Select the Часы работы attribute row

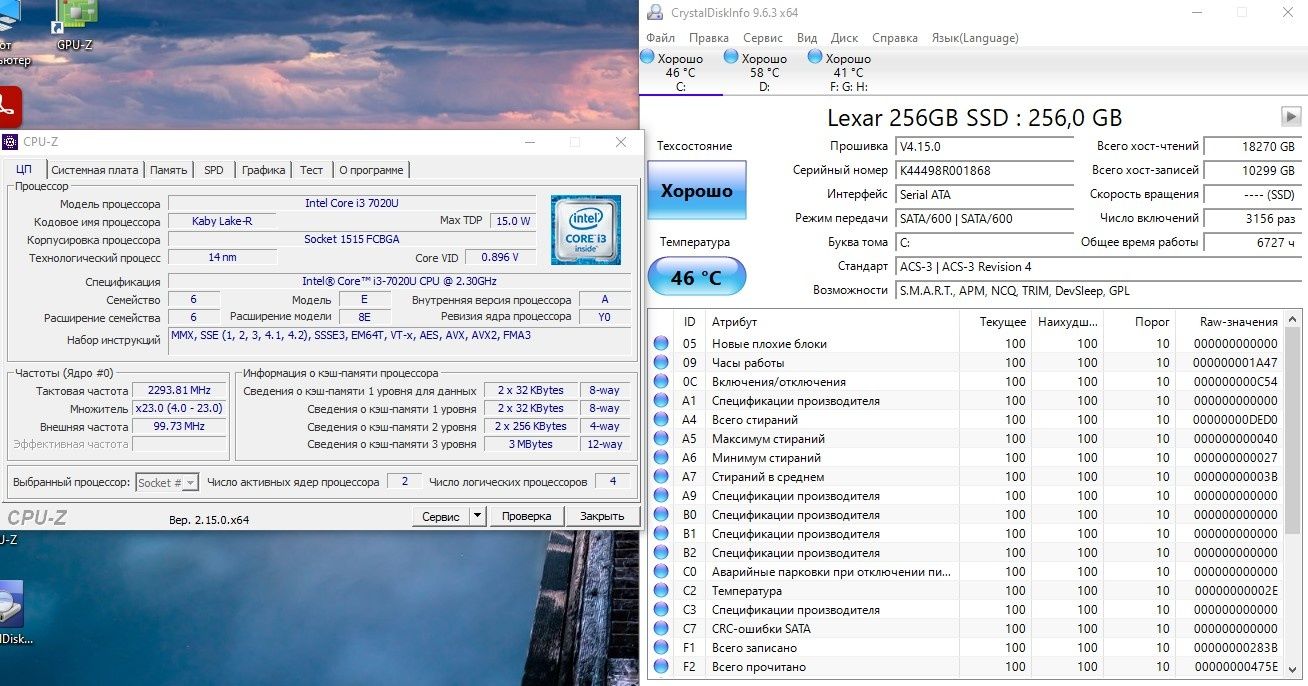coord(966,363)
